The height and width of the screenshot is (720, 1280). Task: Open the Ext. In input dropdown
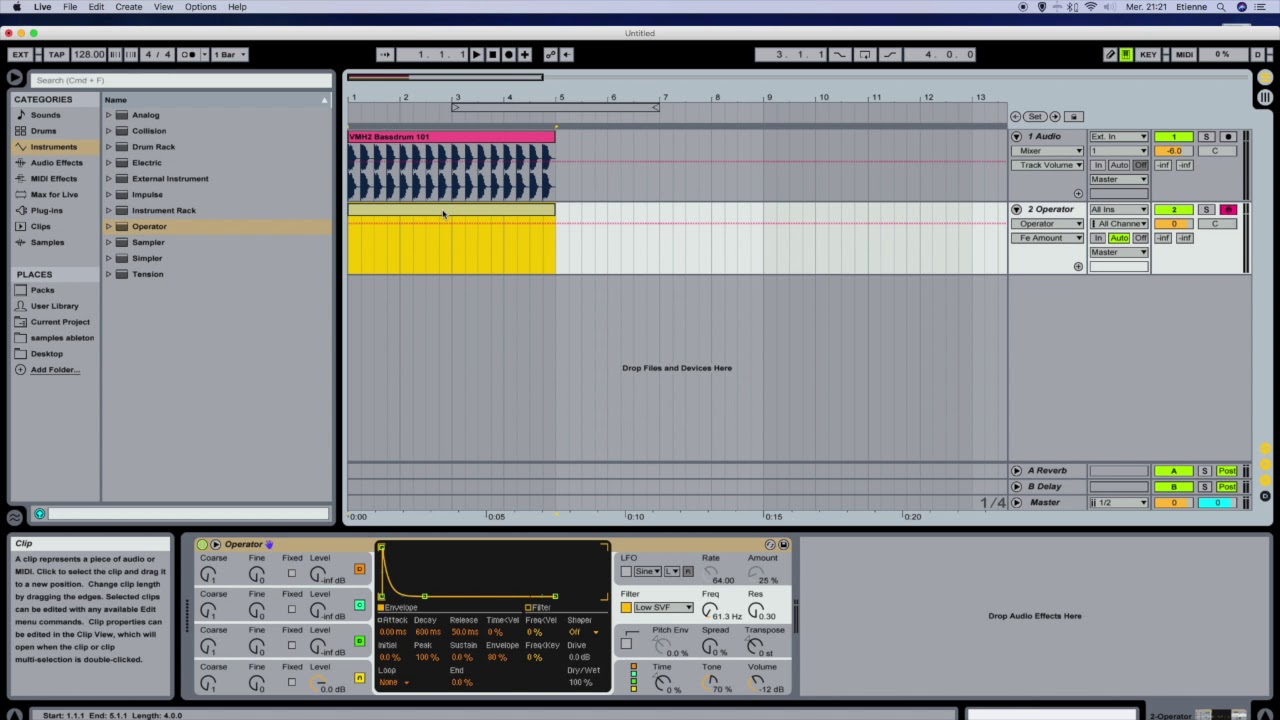1119,137
